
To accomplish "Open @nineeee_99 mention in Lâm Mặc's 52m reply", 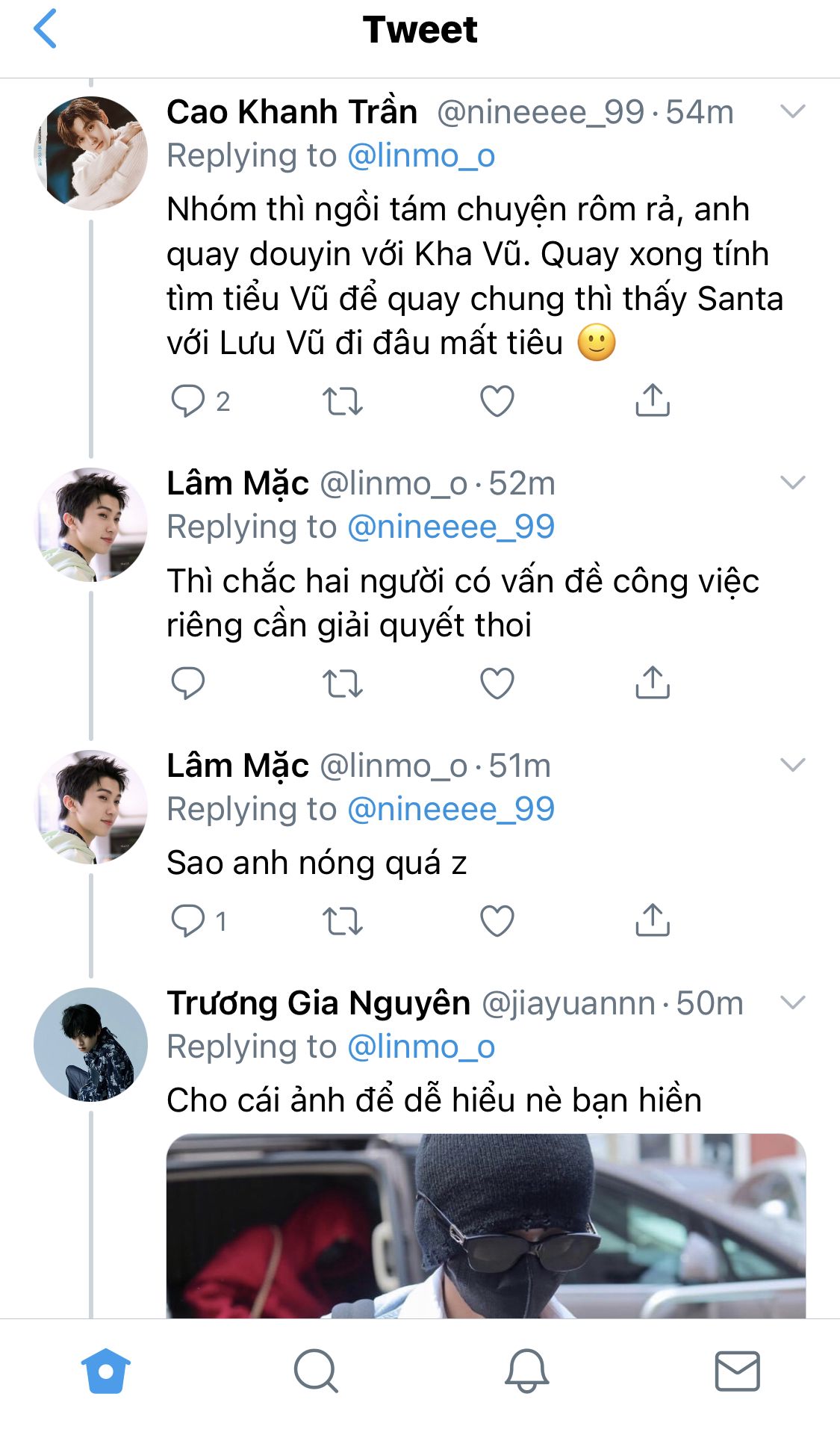I will [x=451, y=527].
